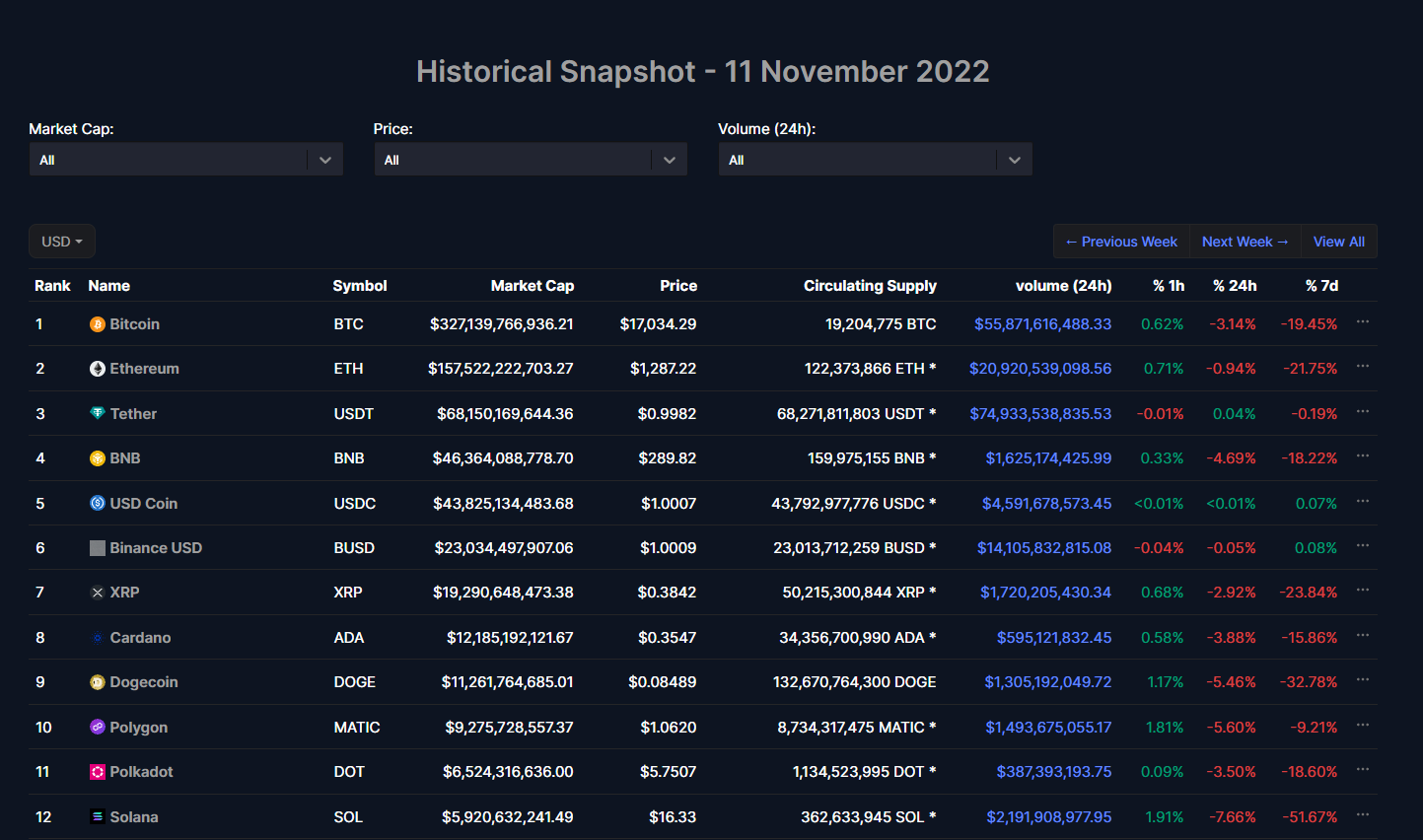Image resolution: width=1423 pixels, height=840 pixels.
Task: Click the View All button
Action: click(1338, 242)
